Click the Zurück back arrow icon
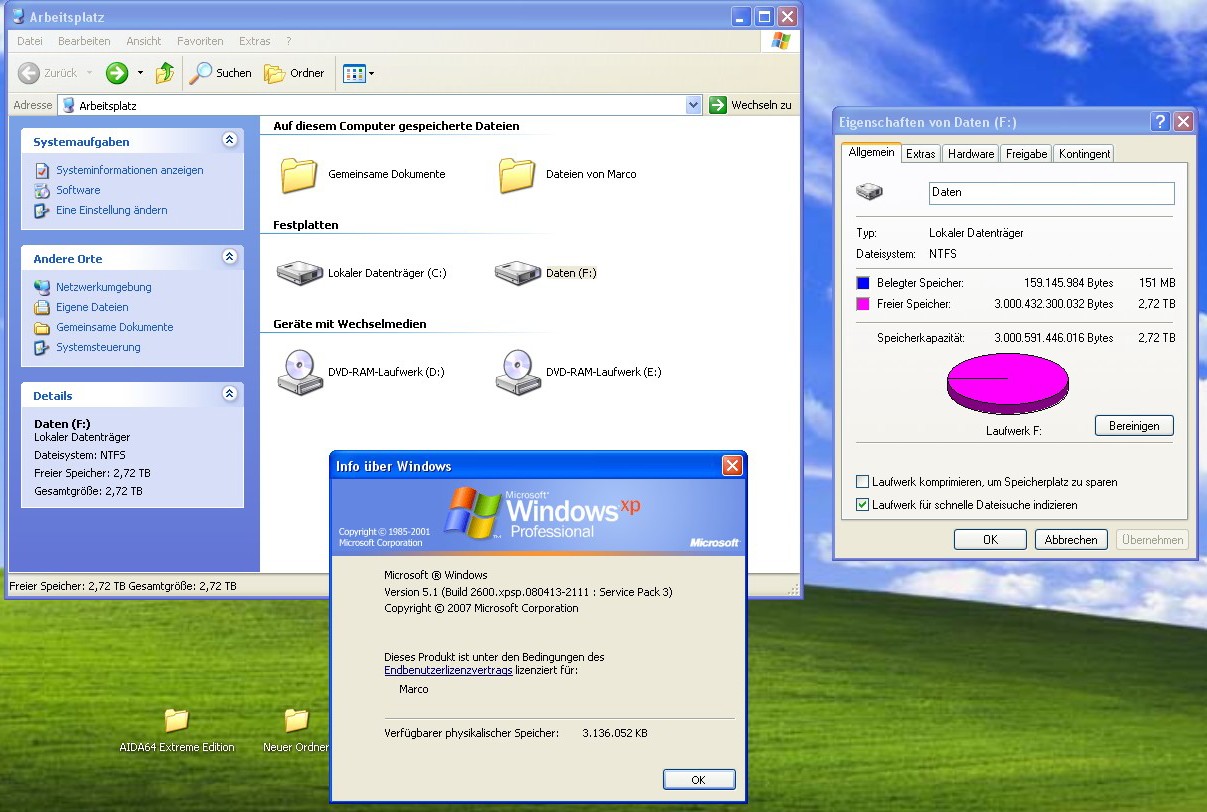Image resolution: width=1207 pixels, height=812 pixels. 29,73
